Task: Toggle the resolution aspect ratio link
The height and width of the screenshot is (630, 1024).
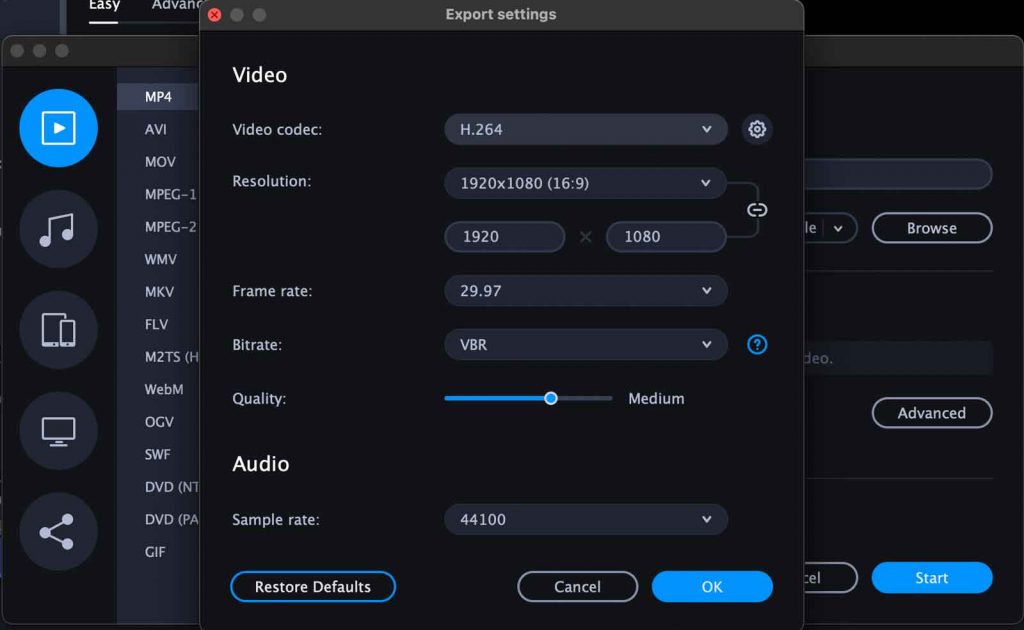Action: click(x=757, y=210)
